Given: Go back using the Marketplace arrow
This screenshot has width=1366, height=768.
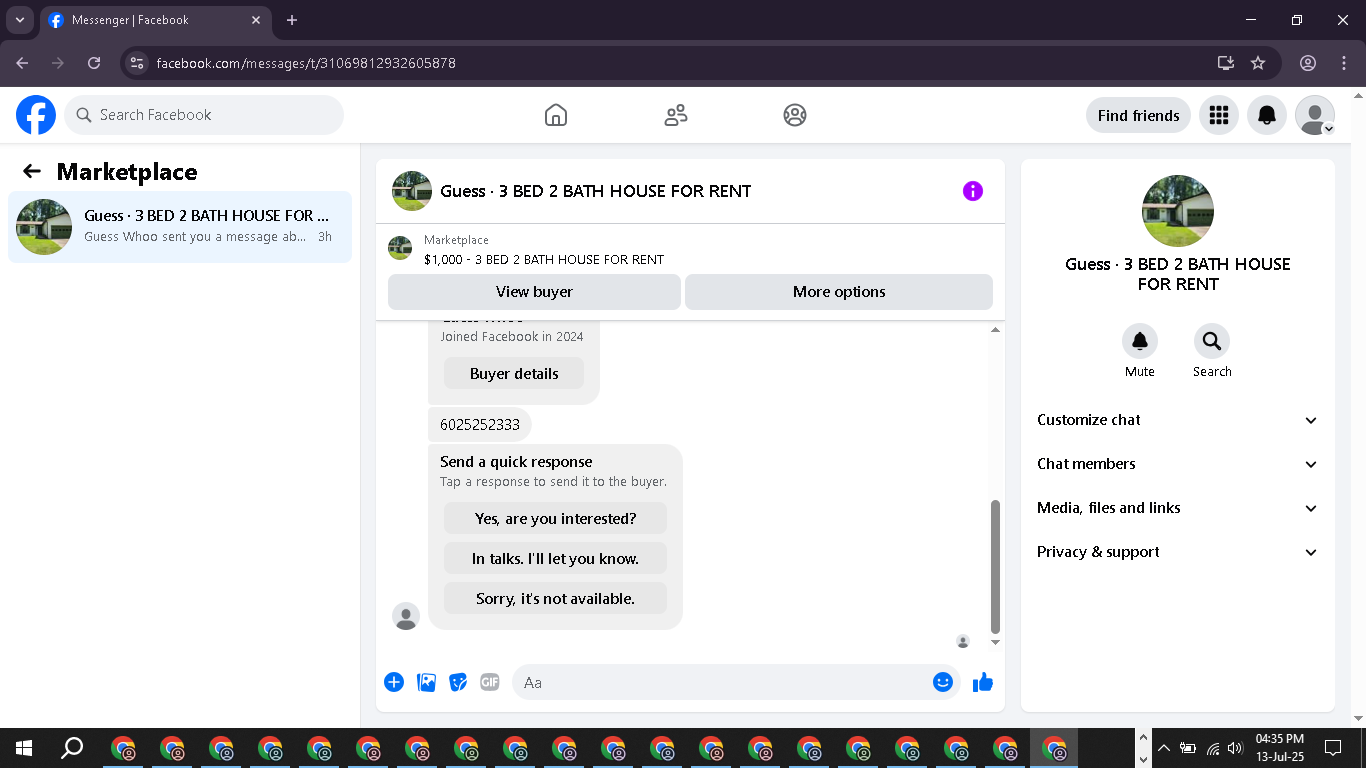Looking at the screenshot, I should pos(32,171).
